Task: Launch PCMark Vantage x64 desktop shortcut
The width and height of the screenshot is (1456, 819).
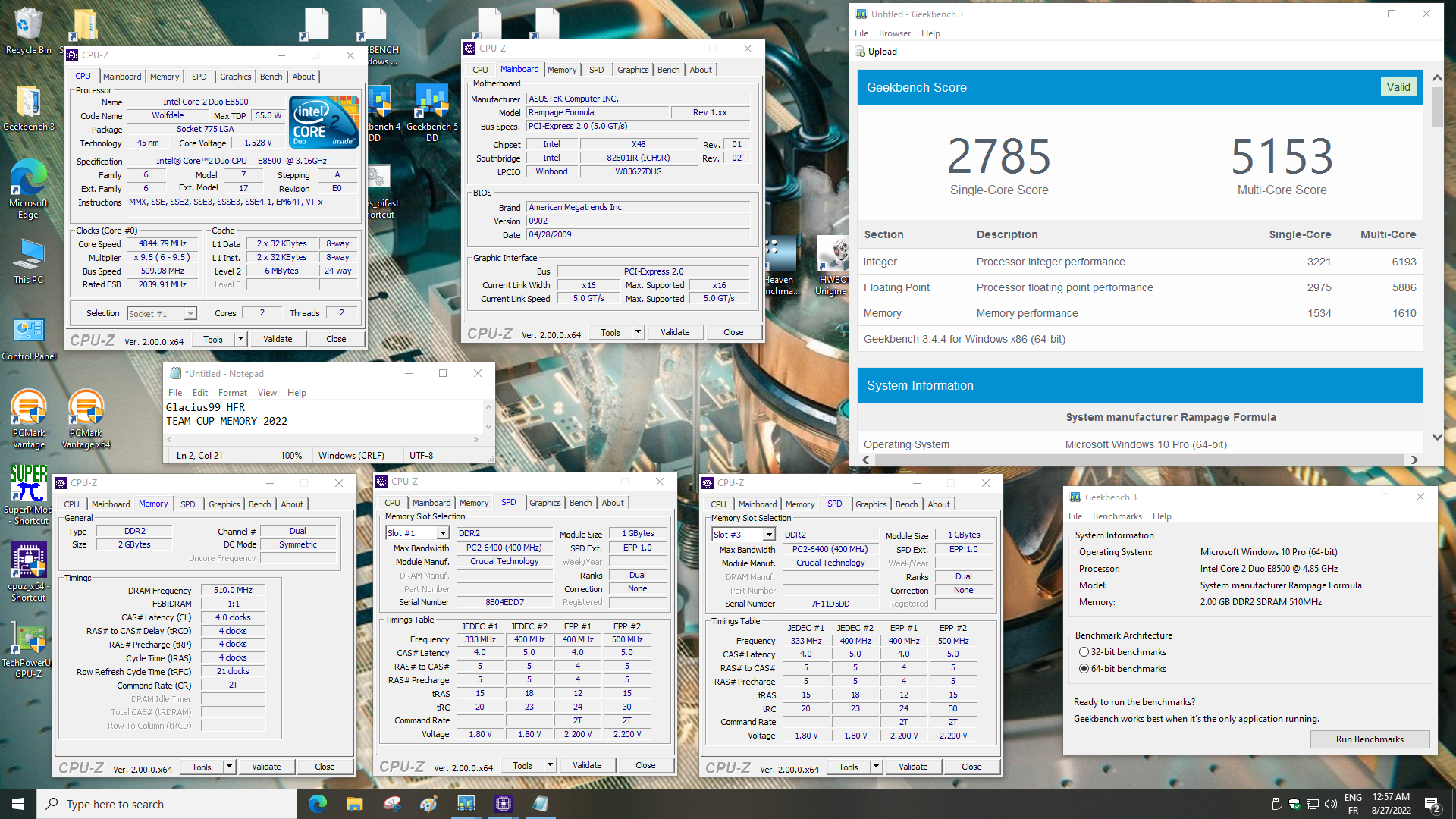Action: (x=86, y=419)
